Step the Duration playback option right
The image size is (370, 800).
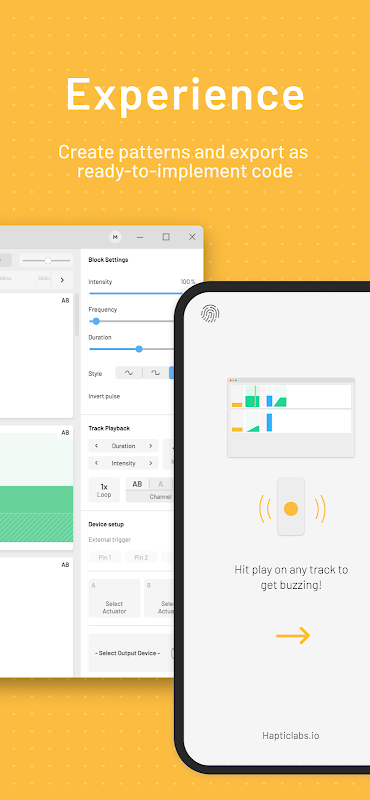click(151, 446)
